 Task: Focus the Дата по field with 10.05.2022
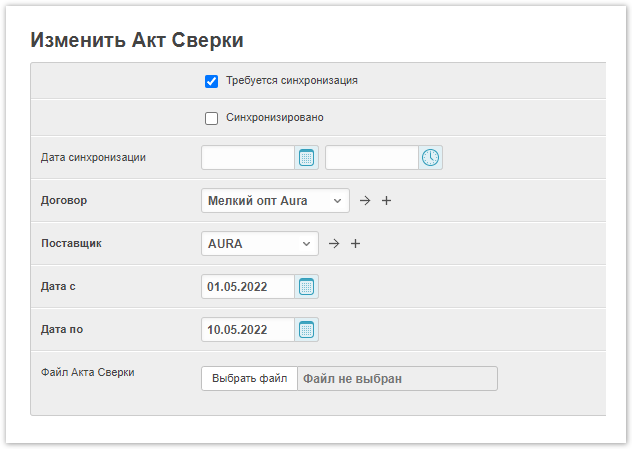tap(248, 330)
